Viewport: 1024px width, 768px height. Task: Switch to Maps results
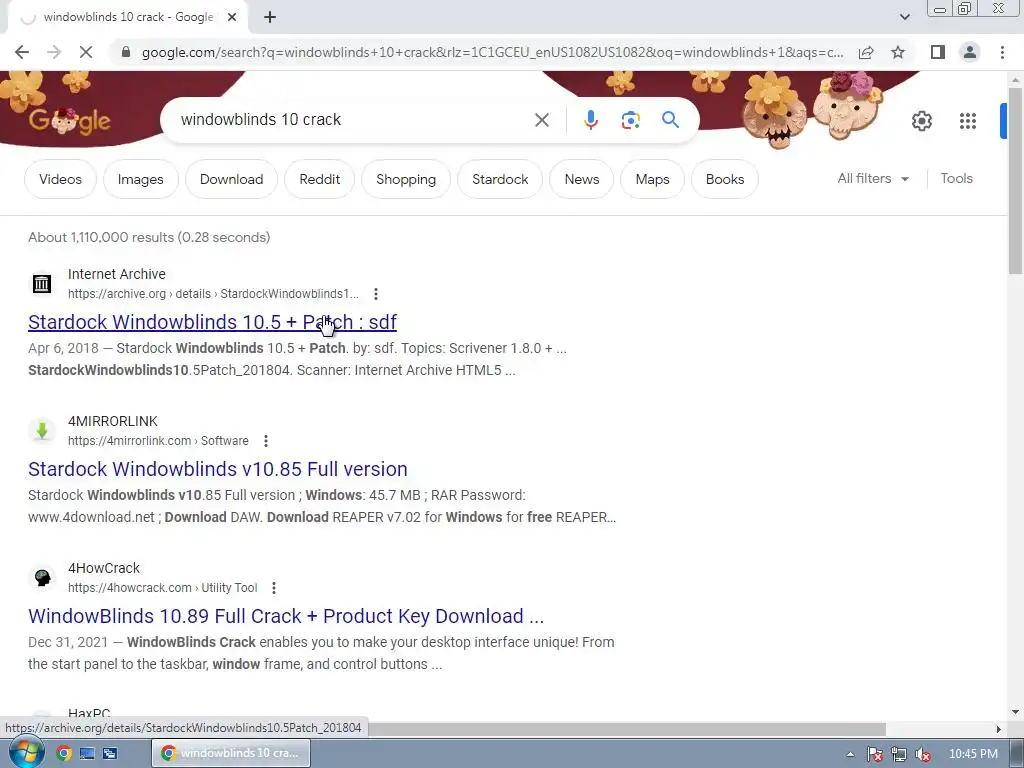652,179
